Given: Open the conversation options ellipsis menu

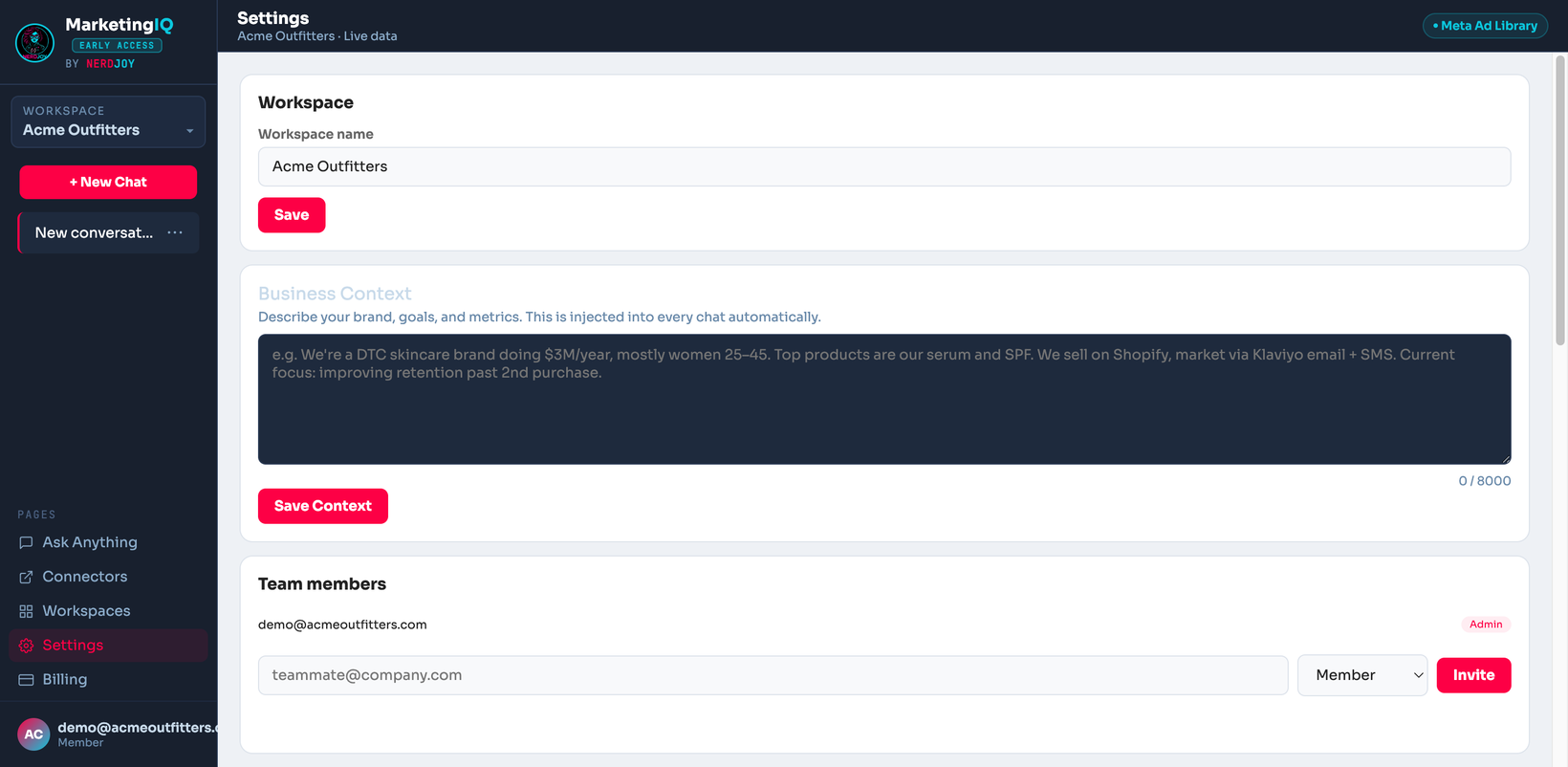Looking at the screenshot, I should 175,232.
